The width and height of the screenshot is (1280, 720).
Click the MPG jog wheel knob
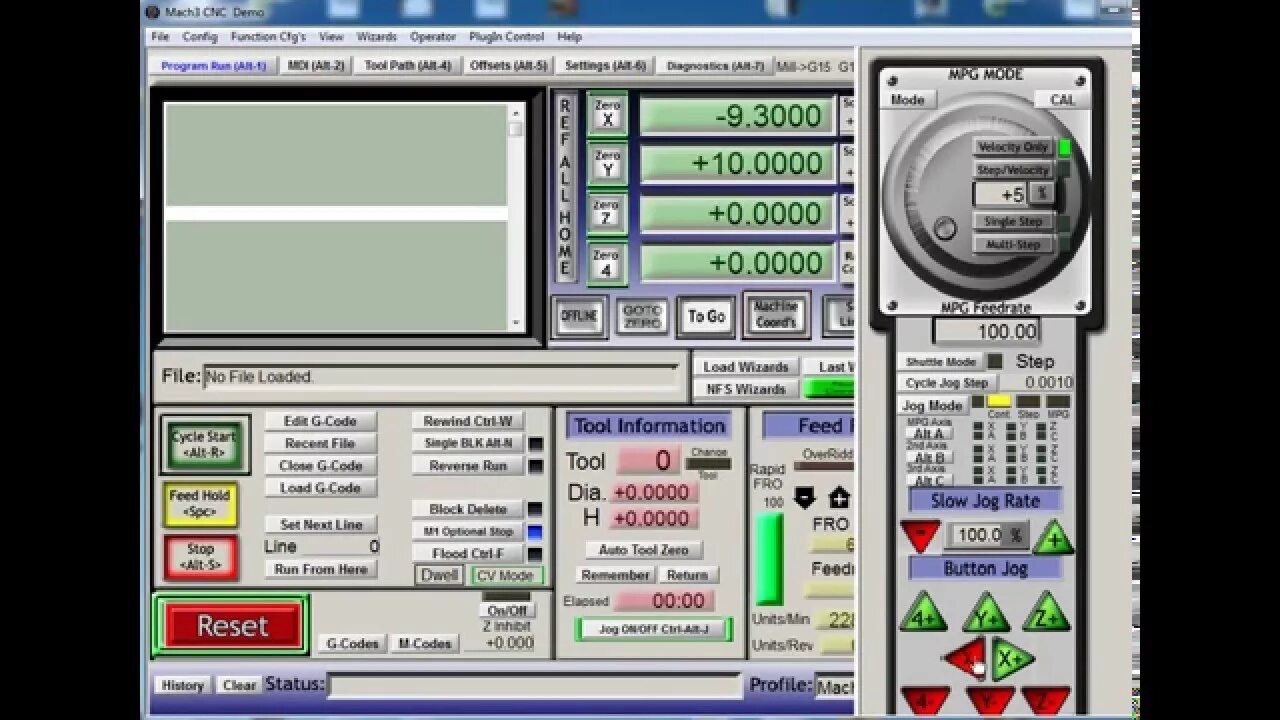(945, 229)
